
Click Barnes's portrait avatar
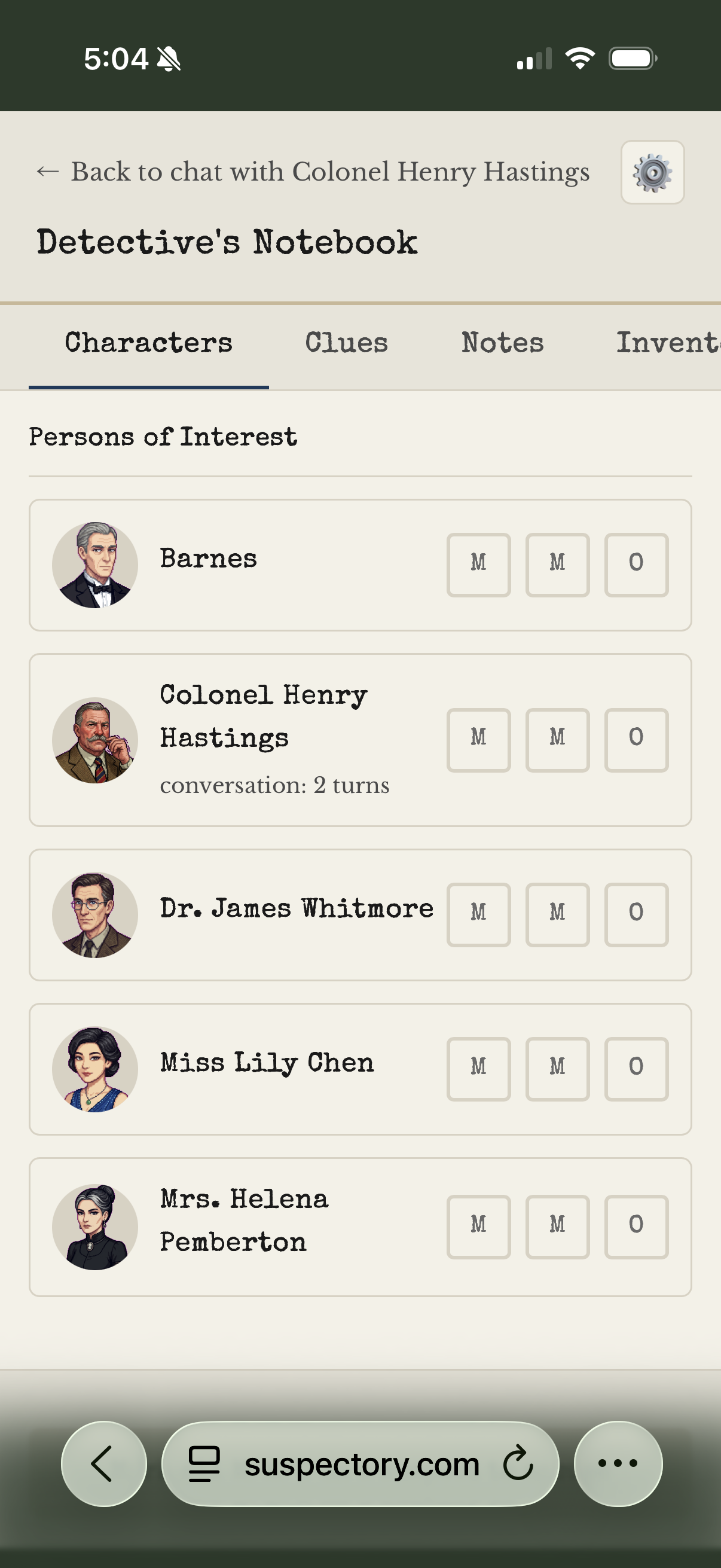(95, 565)
